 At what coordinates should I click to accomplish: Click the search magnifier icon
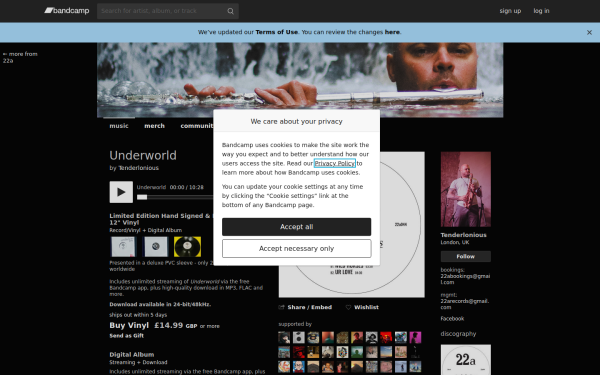click(230, 11)
